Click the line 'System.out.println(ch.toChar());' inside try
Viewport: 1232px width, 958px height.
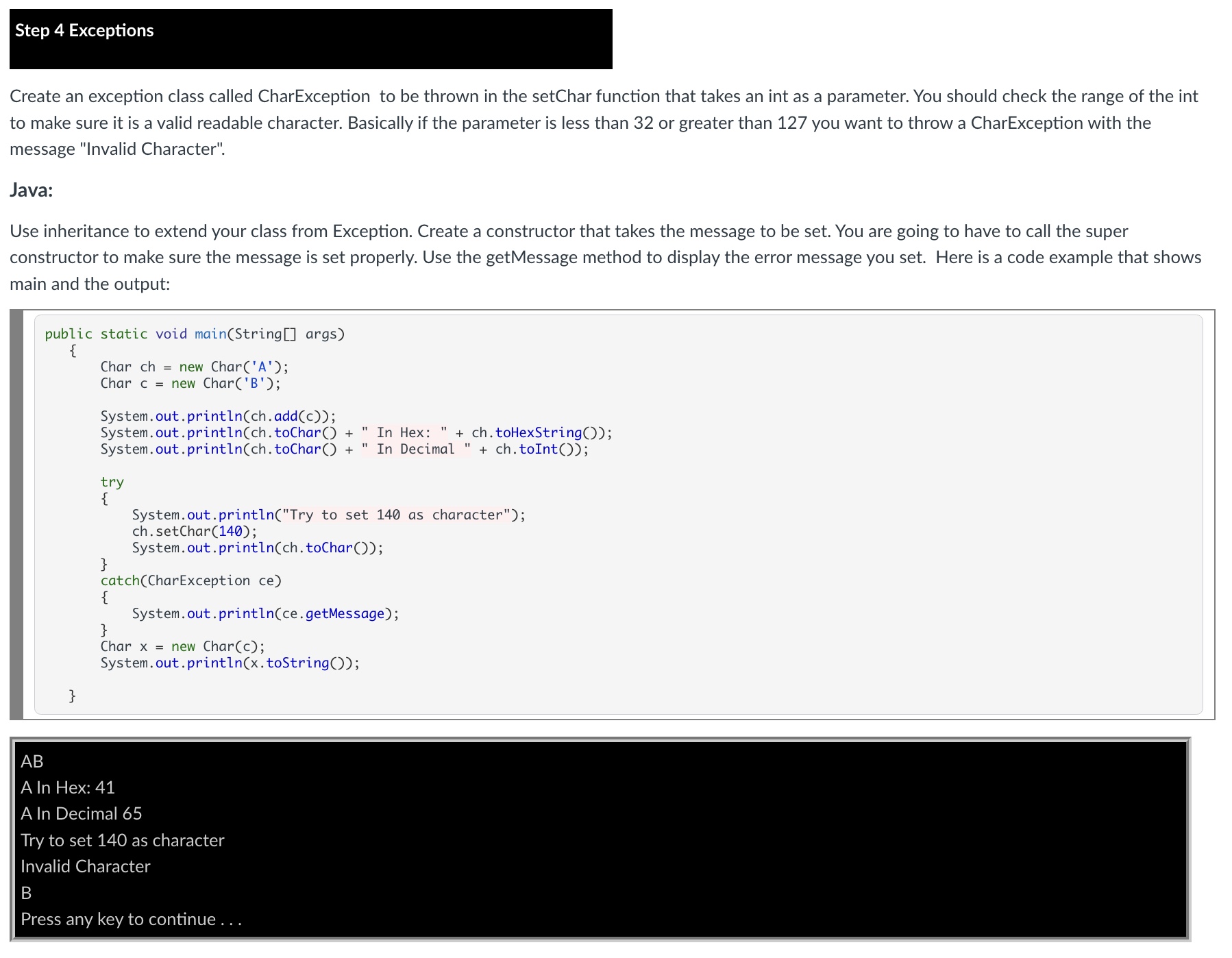point(258,548)
